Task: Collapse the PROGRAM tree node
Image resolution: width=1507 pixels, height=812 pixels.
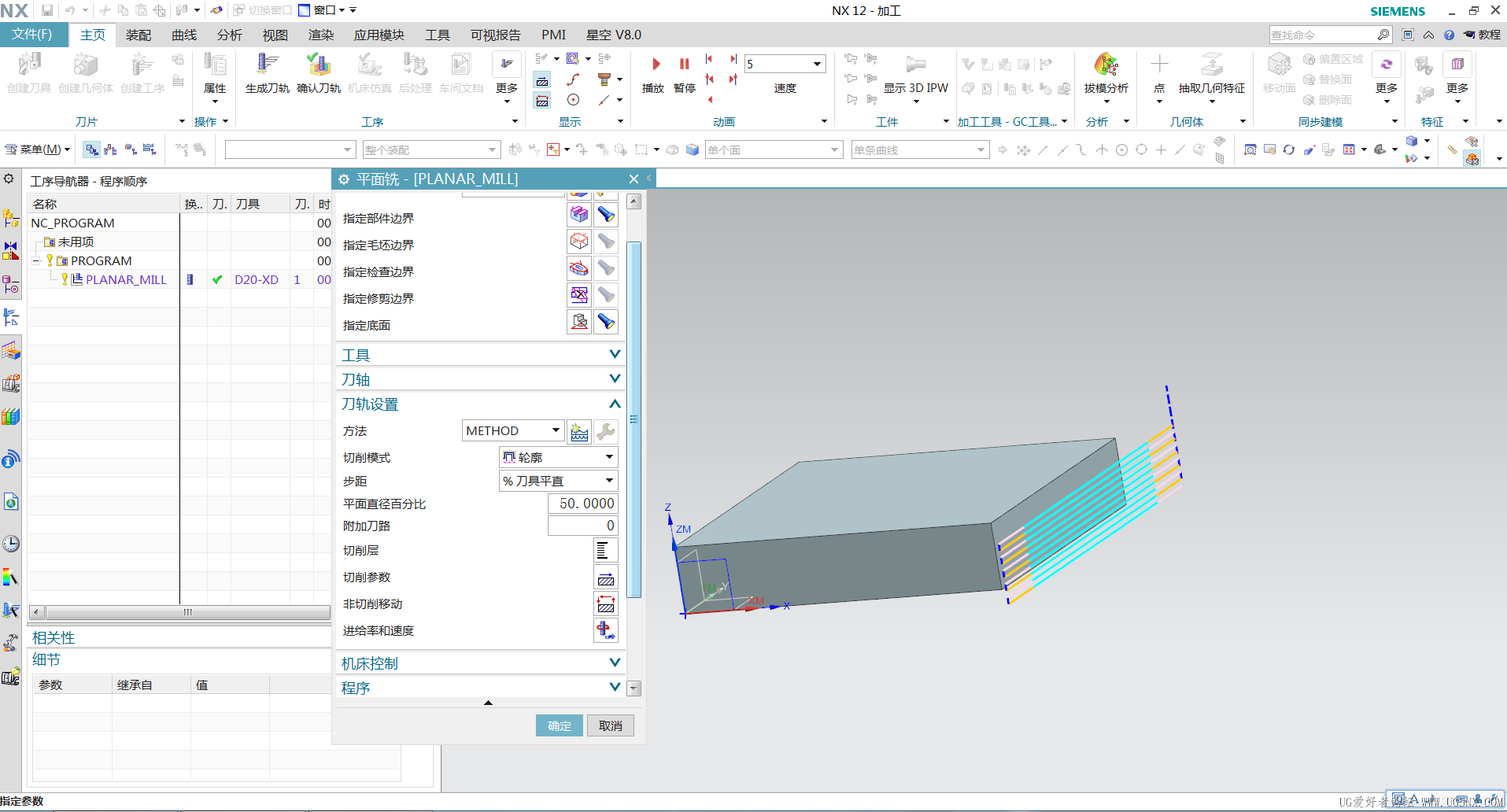Action: (x=36, y=260)
